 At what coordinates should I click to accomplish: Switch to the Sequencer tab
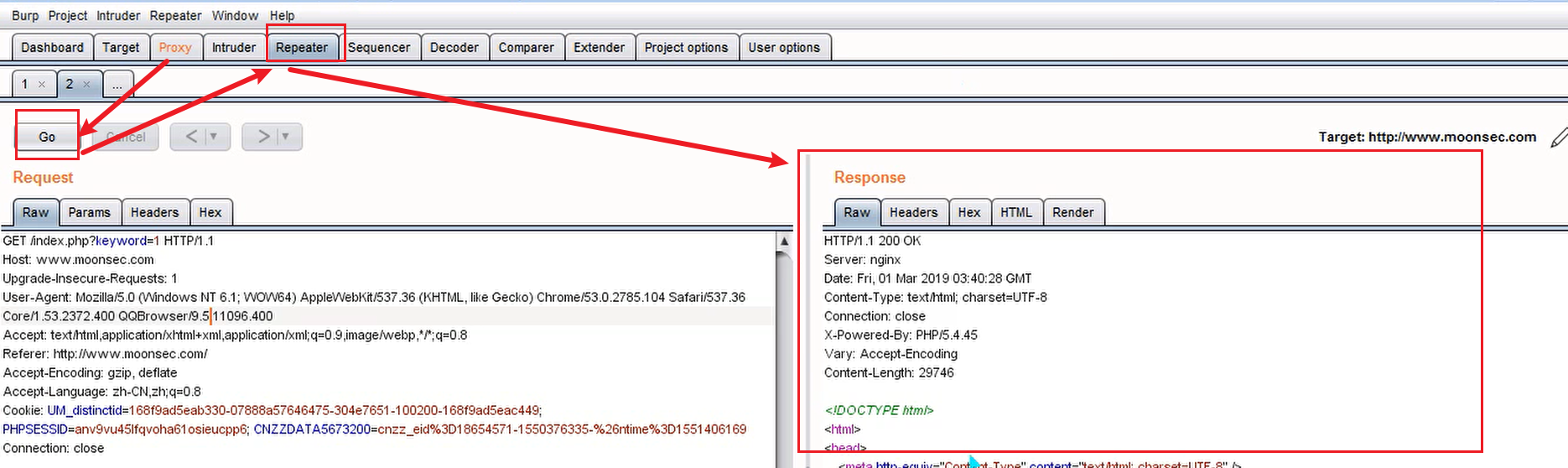coord(379,47)
